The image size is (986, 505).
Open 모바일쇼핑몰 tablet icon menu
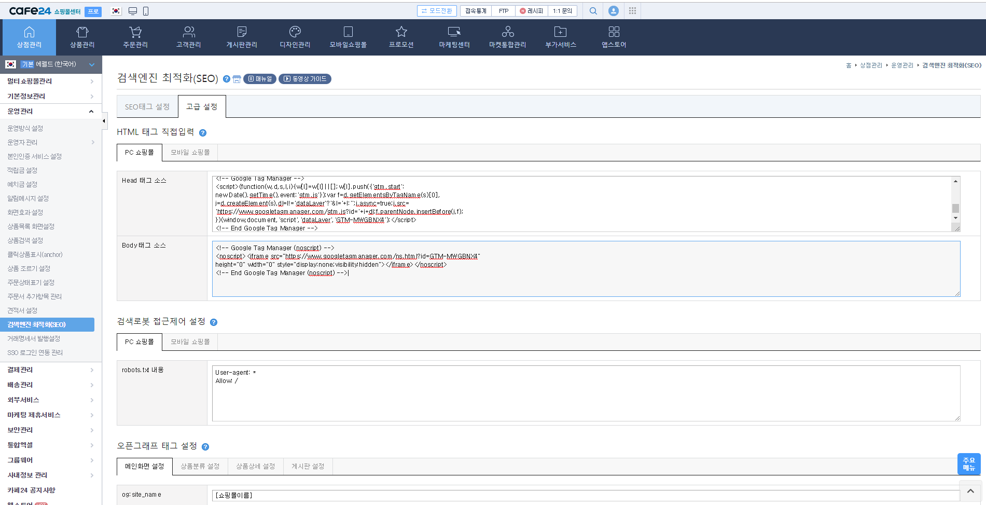point(348,37)
